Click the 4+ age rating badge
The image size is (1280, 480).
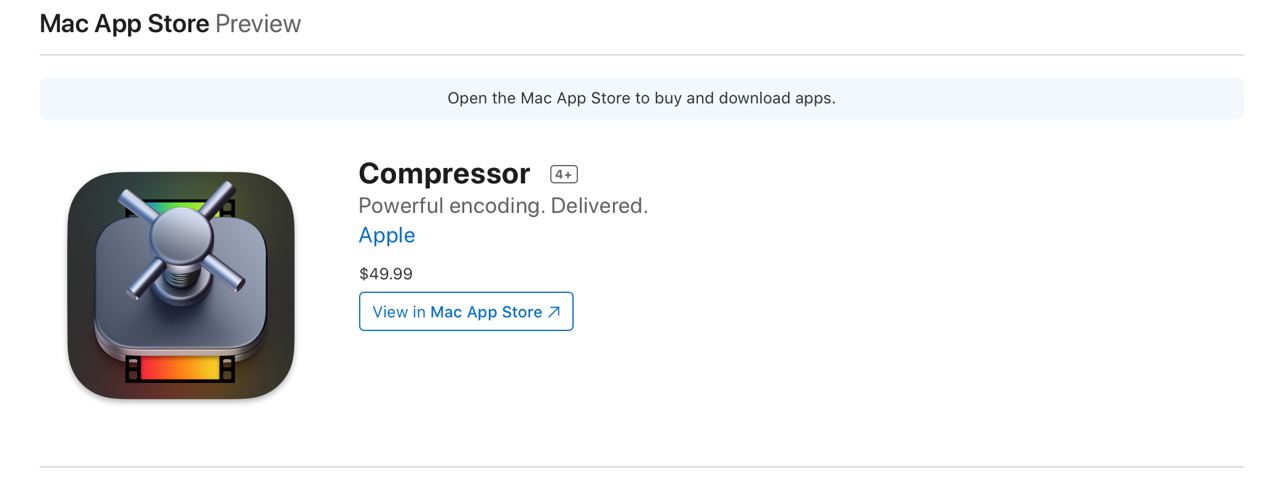point(564,174)
